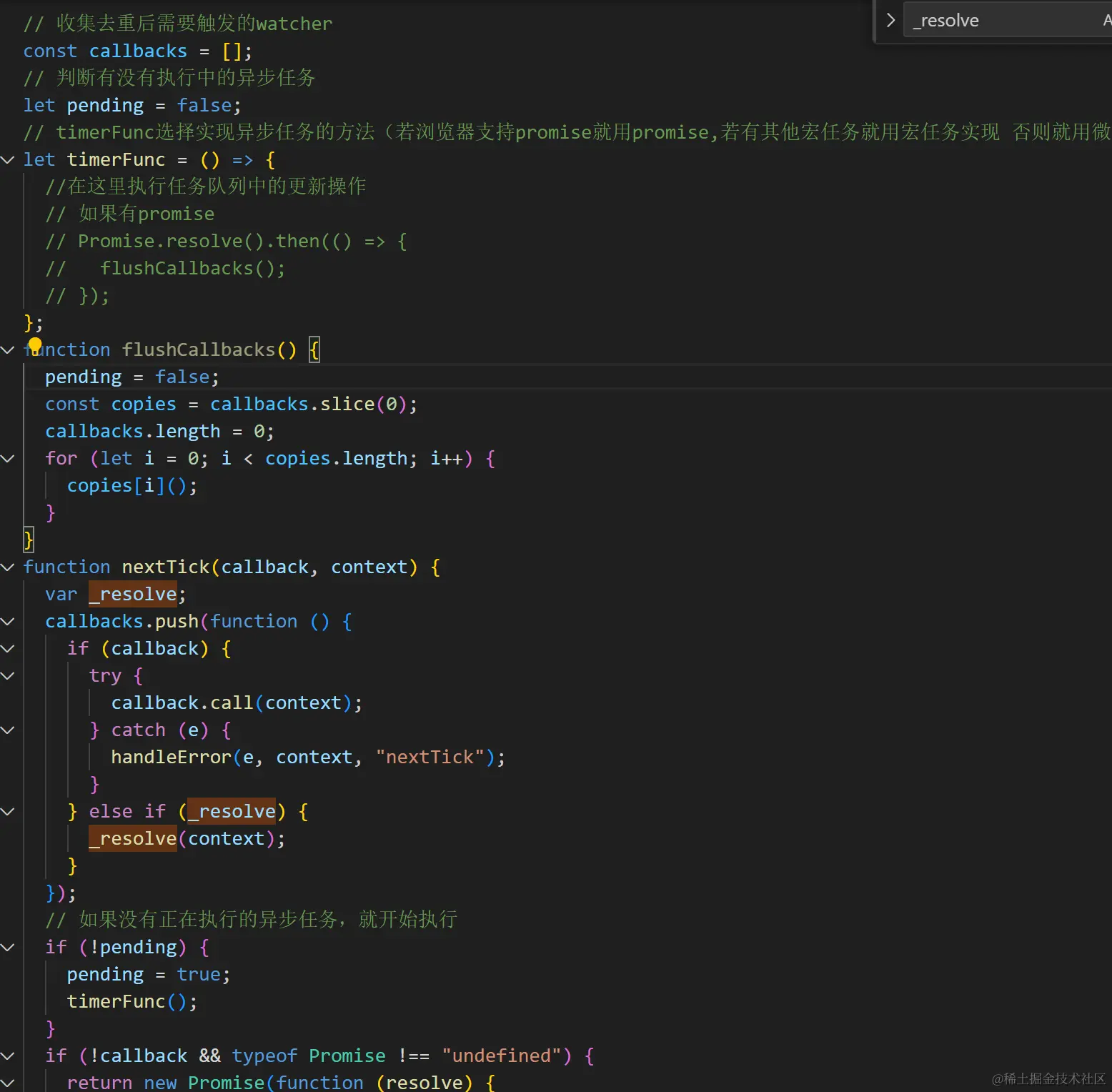Collapse the if (!pending) block fold
Image resolution: width=1112 pixels, height=1092 pixels.
pyautogui.click(x=8, y=947)
